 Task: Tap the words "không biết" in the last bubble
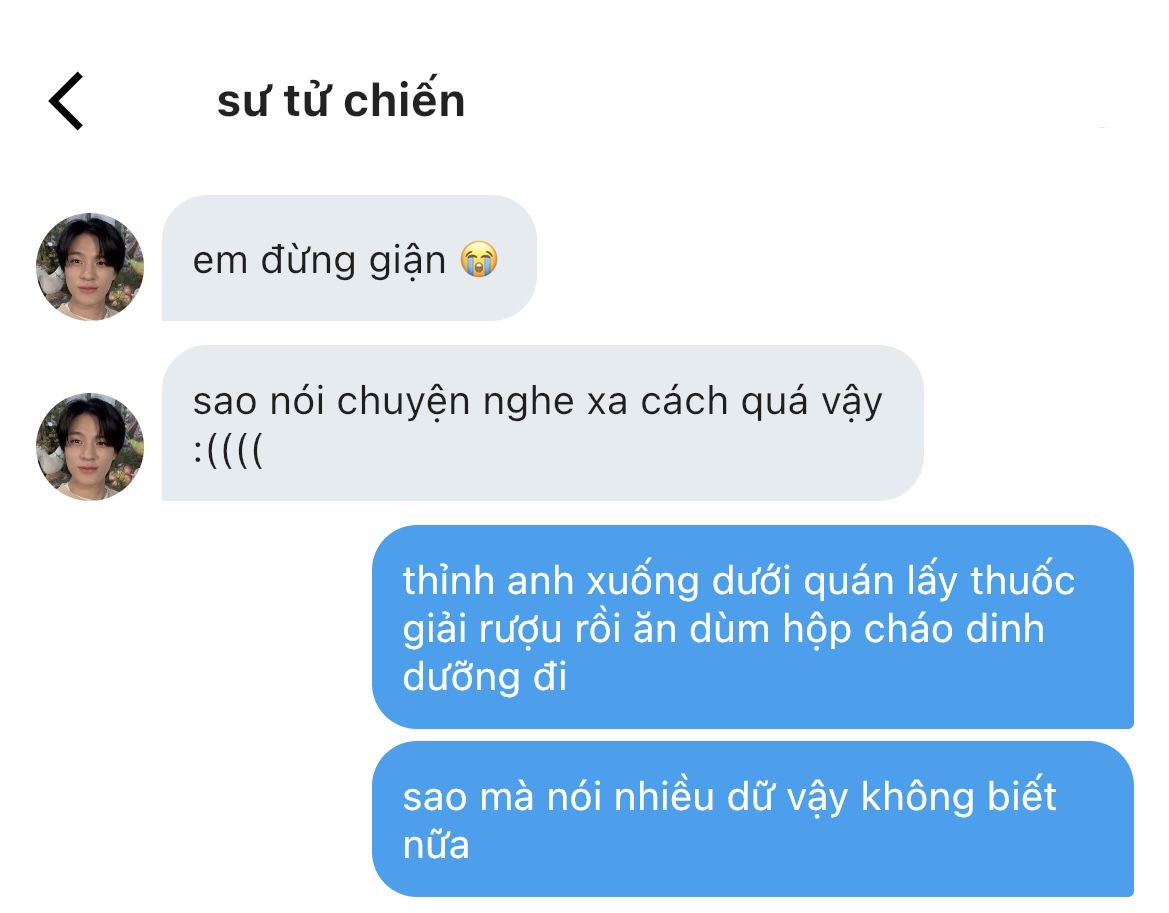pos(959,796)
